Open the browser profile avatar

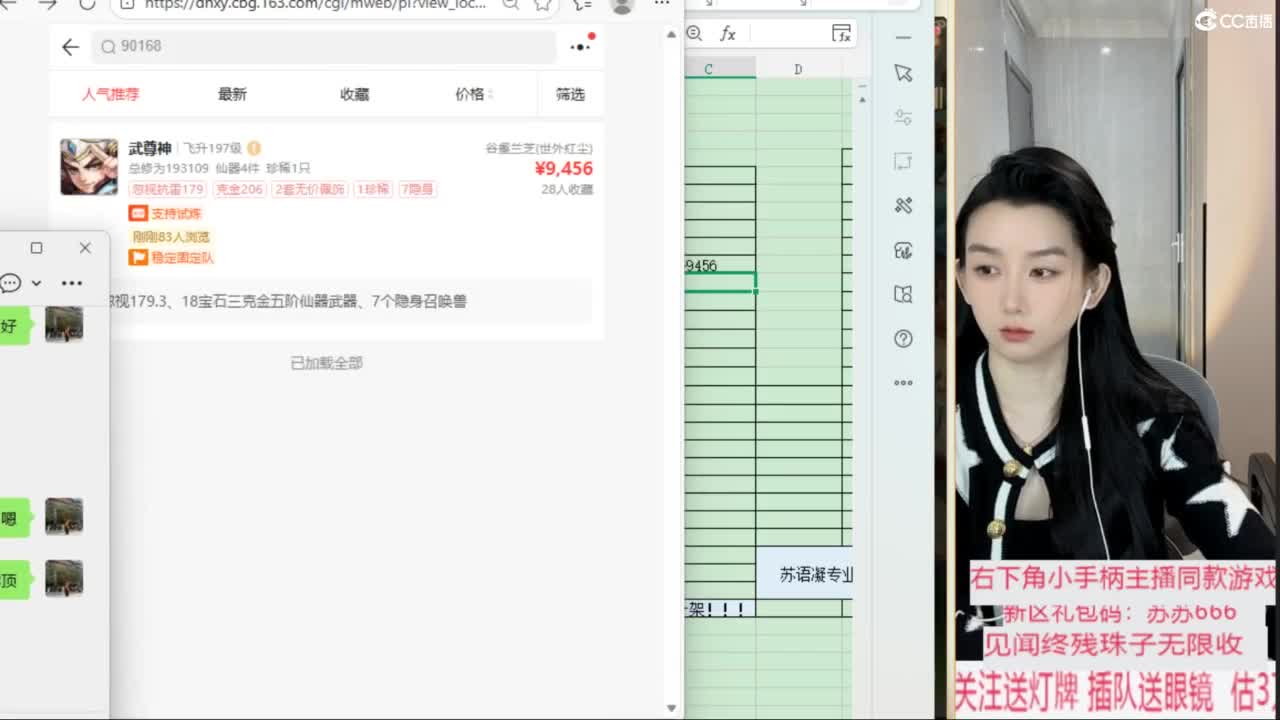[622, 5]
